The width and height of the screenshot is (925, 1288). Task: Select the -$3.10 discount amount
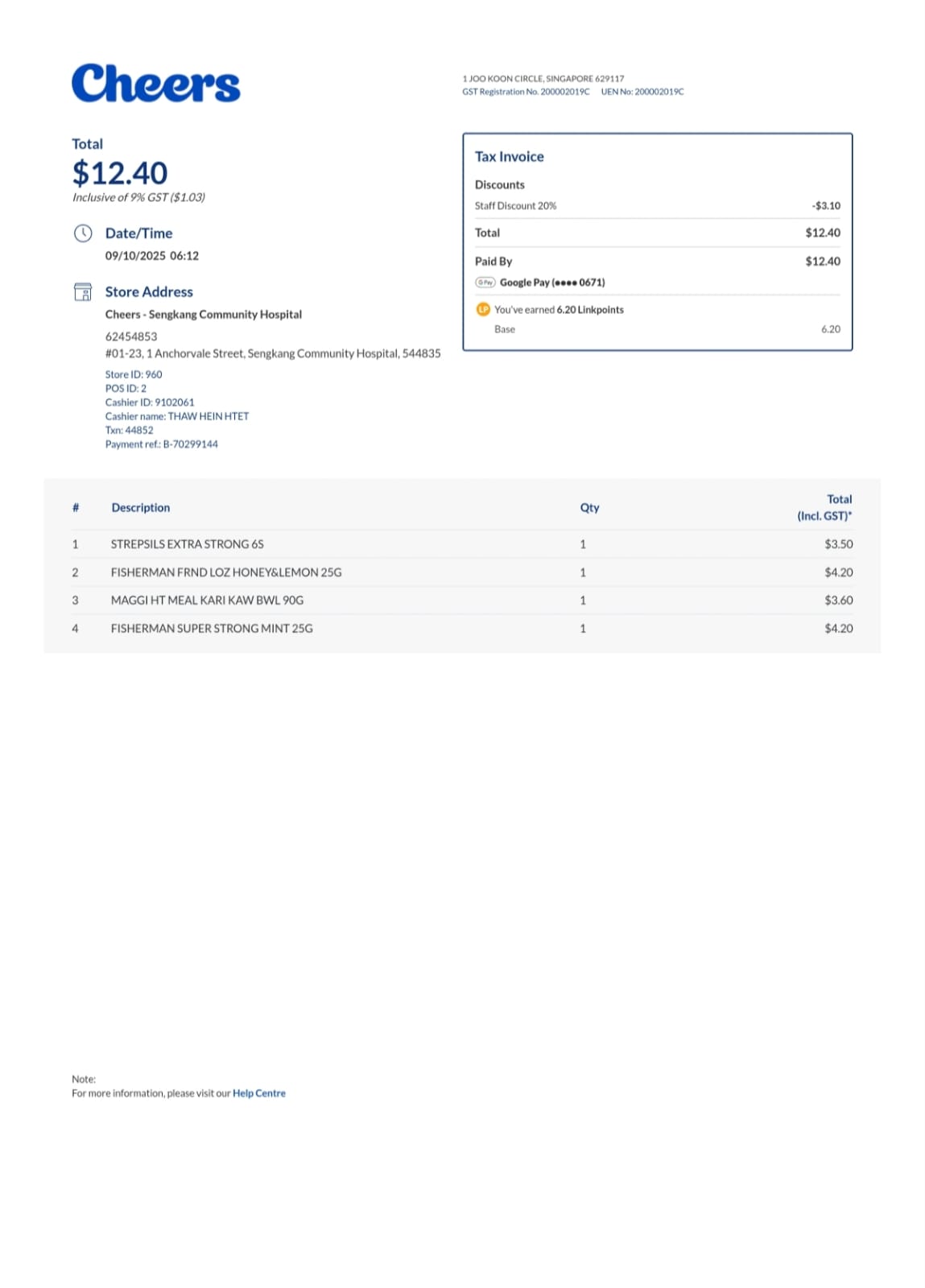826,206
